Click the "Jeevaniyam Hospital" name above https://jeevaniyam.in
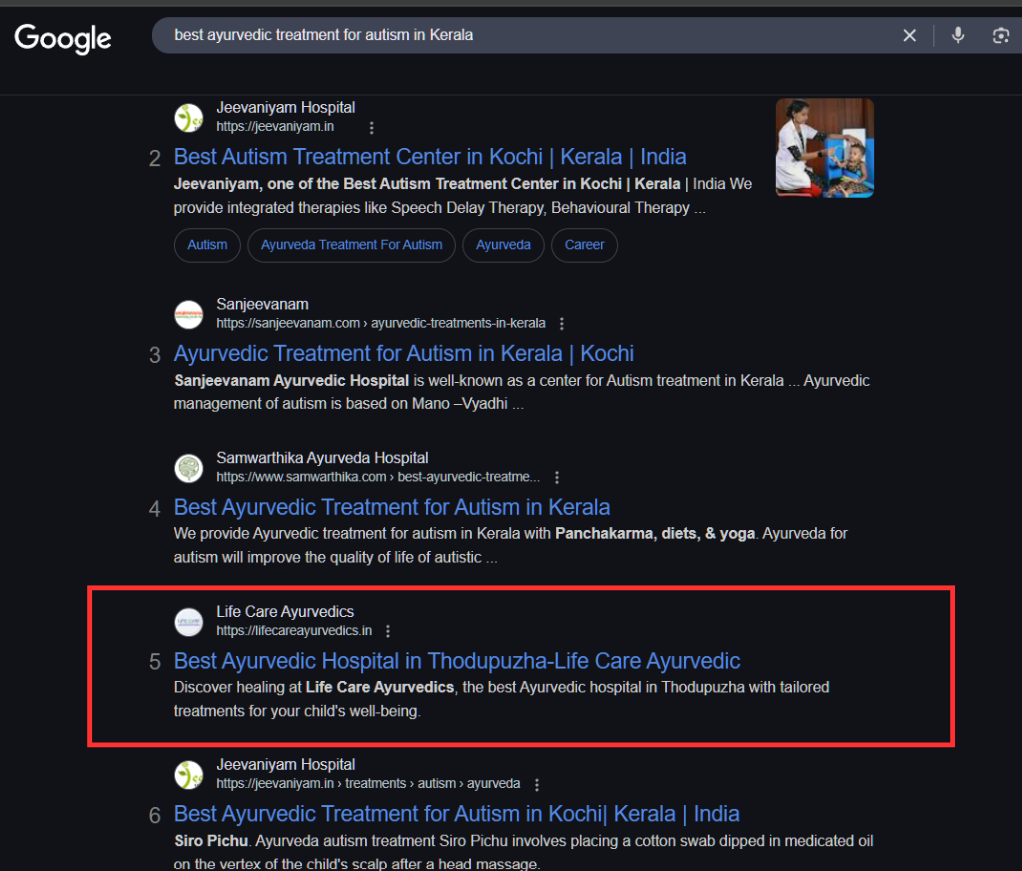This screenshot has width=1022, height=871. (x=285, y=108)
